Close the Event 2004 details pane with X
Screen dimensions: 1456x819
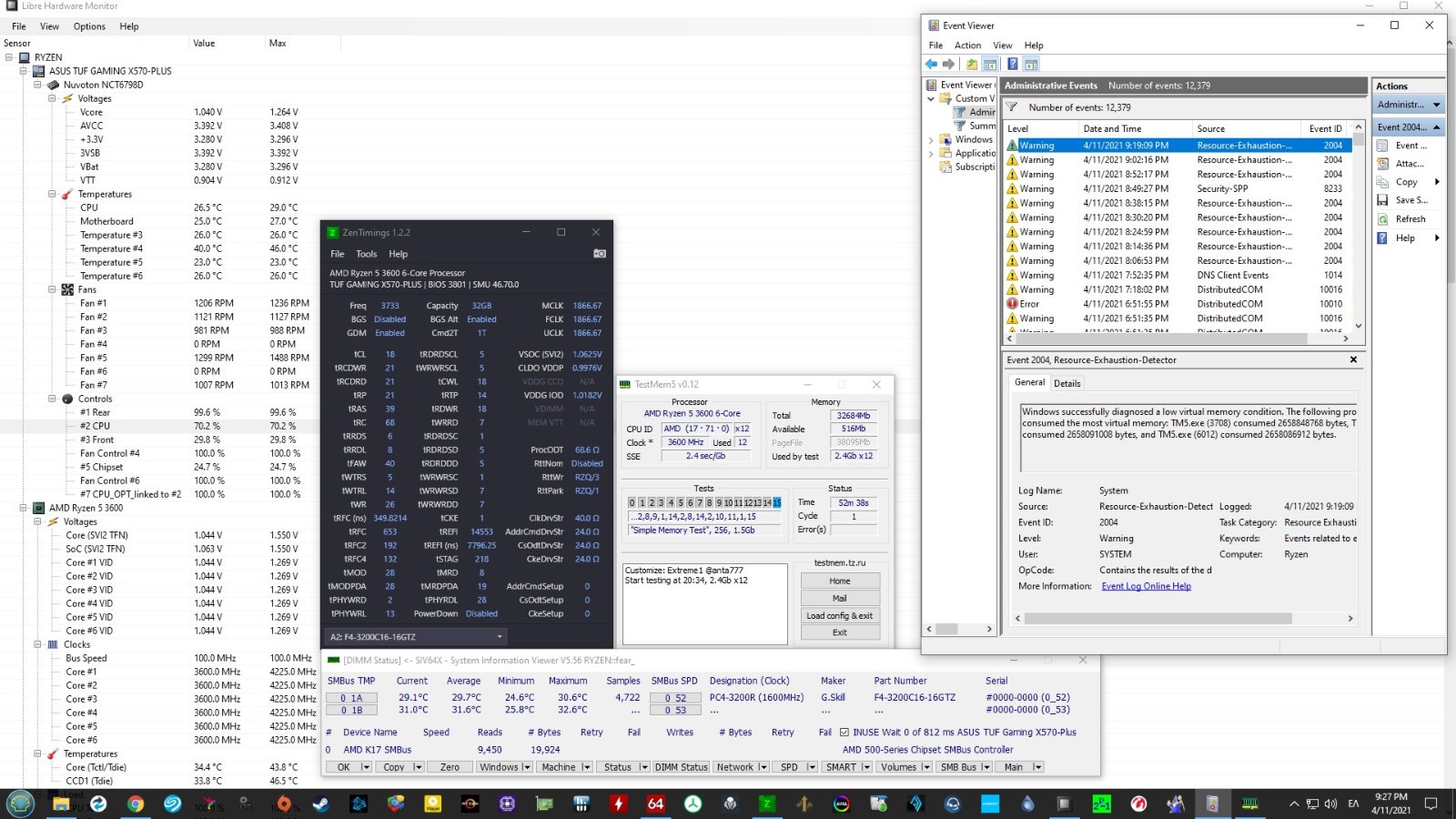(1353, 359)
